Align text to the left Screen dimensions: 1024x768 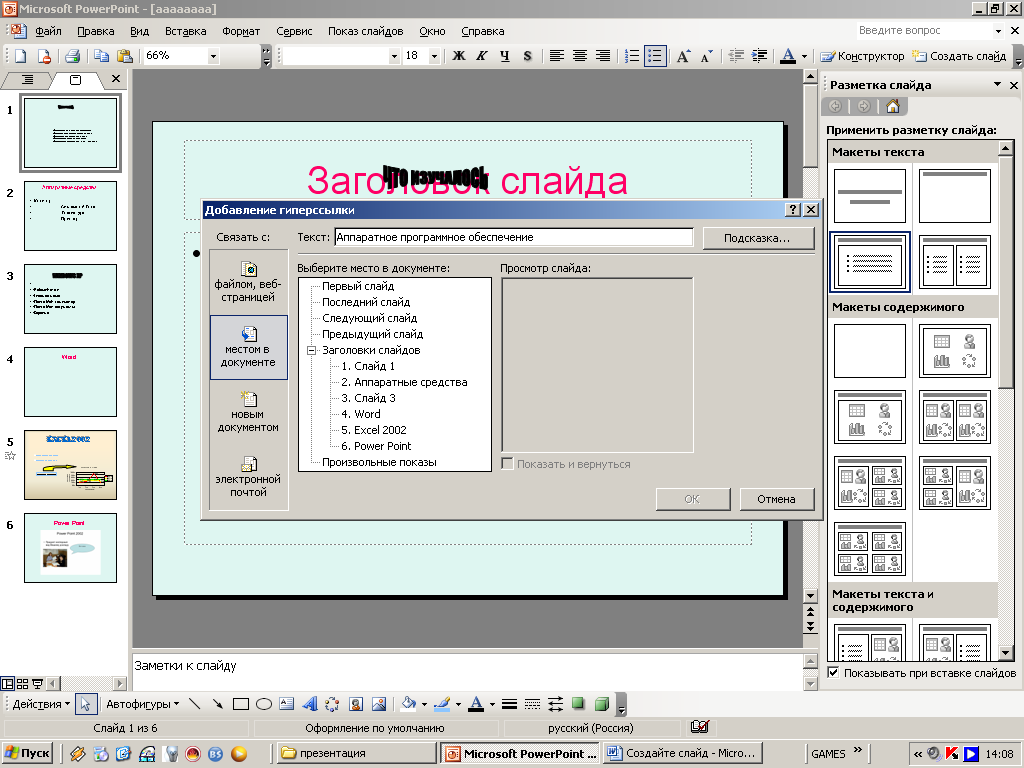[x=556, y=56]
